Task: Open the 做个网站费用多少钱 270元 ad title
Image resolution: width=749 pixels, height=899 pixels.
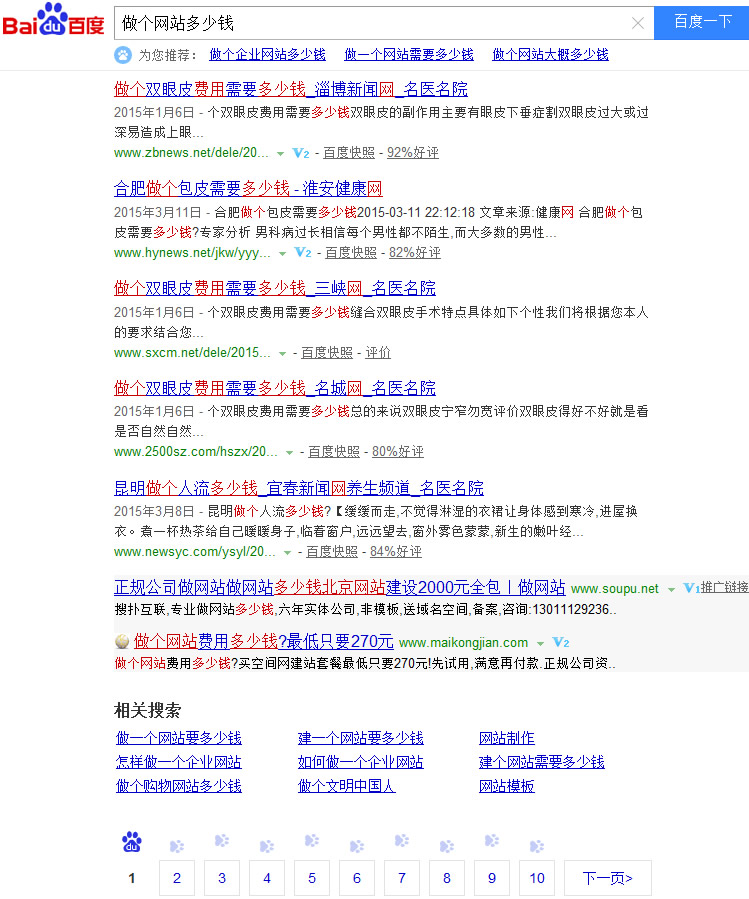Action: tap(264, 641)
